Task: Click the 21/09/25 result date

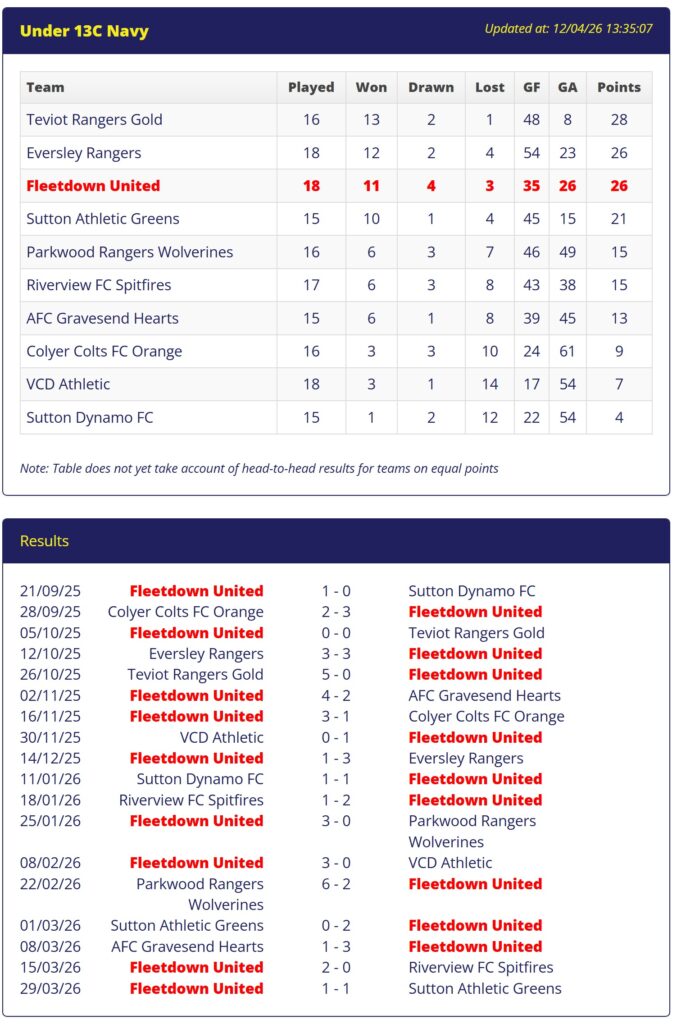Action: 50,591
